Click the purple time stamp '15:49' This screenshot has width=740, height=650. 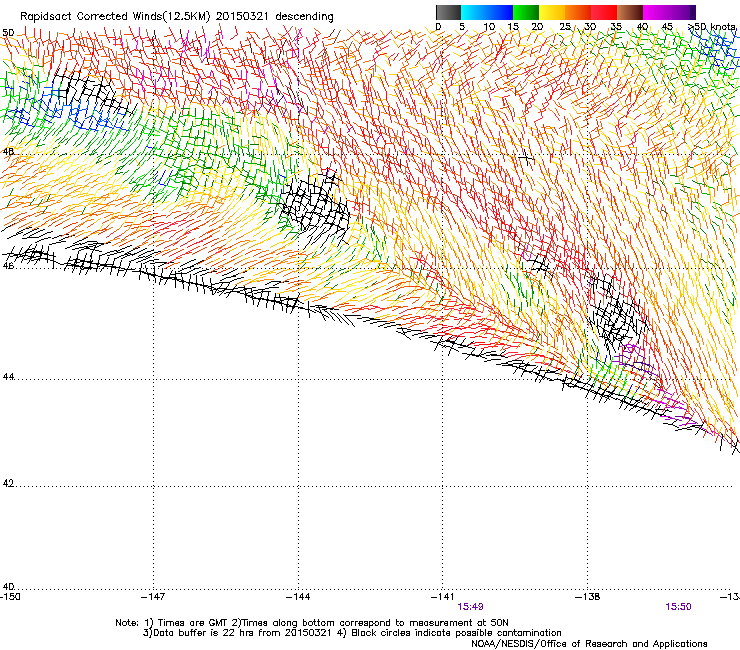(x=471, y=607)
